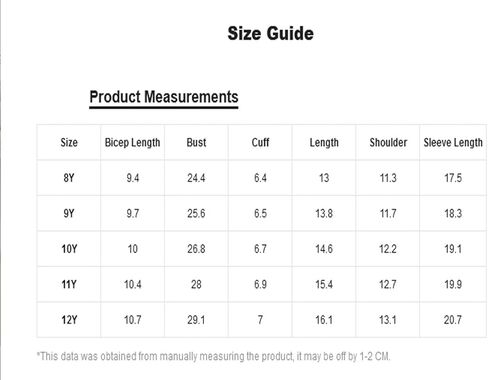Select the 9Y size row label
Screen dimensions: 488x380
(x=69, y=213)
